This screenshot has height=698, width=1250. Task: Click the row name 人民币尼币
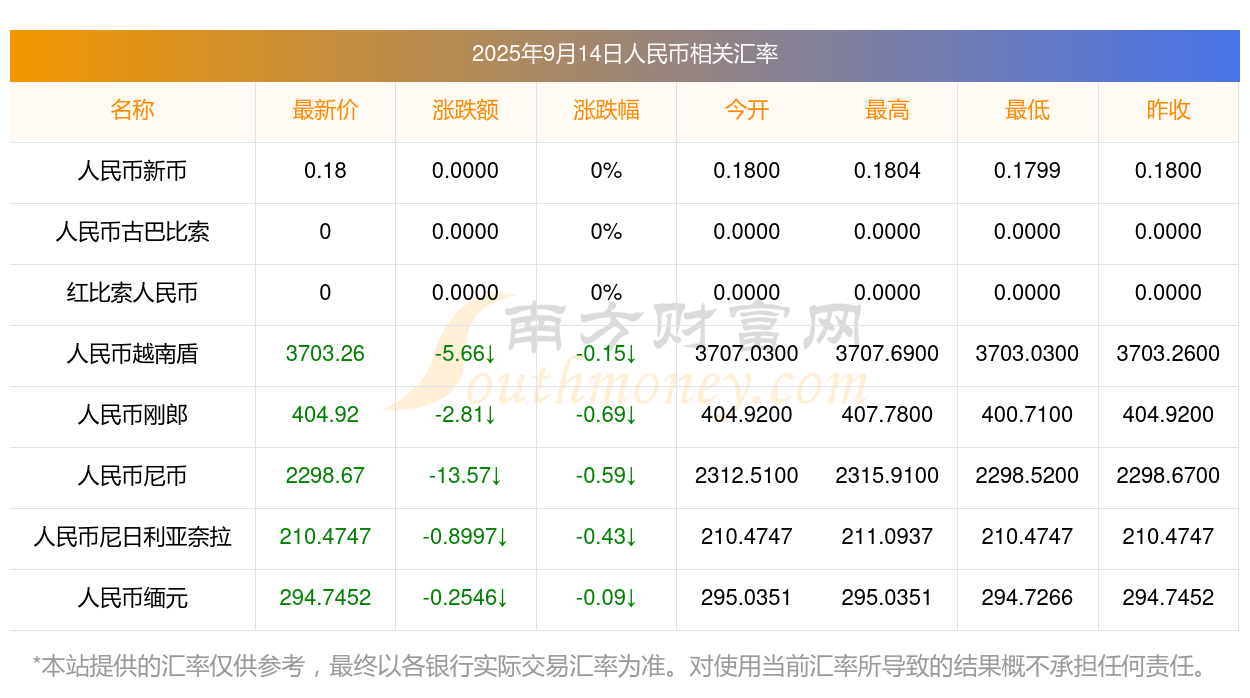click(x=132, y=476)
